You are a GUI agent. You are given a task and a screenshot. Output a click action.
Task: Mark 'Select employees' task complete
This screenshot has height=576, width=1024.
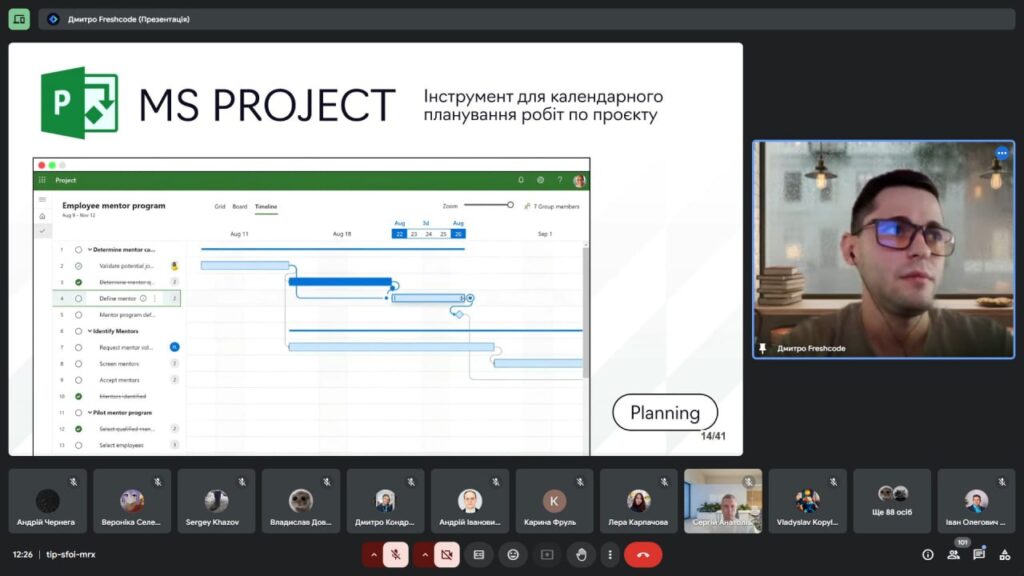78,445
